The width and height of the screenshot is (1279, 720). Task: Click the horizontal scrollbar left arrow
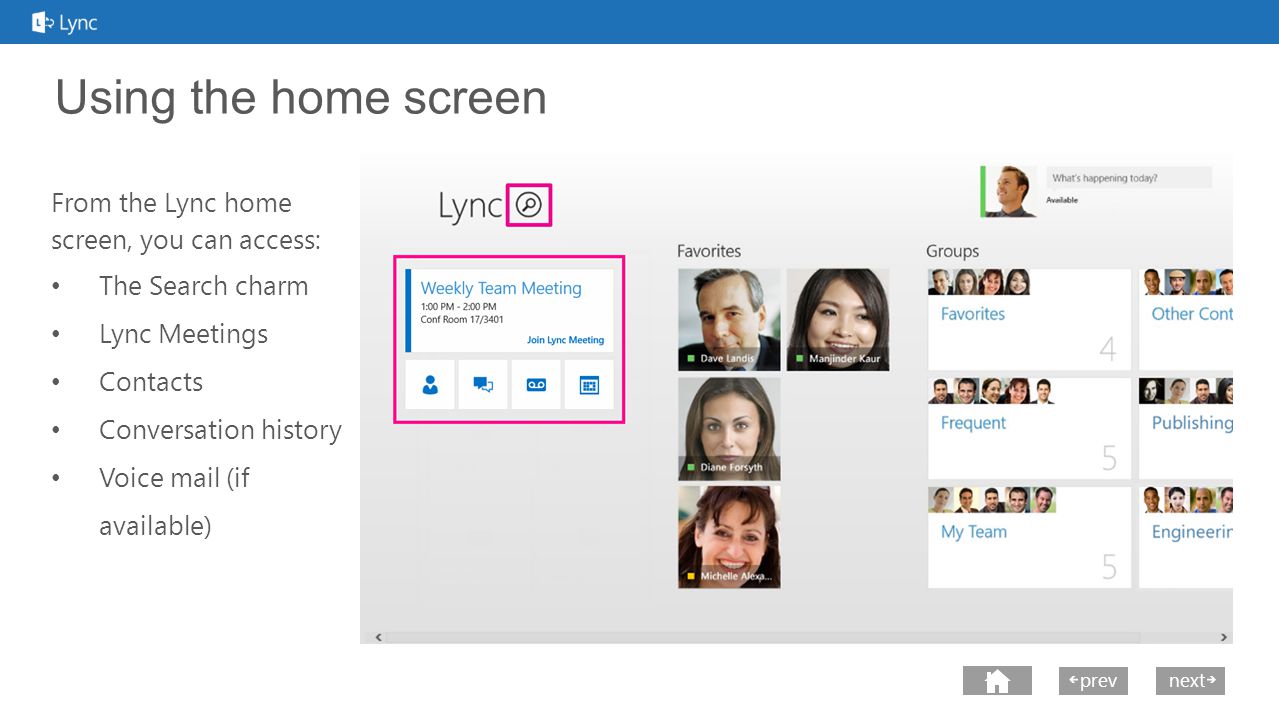(378, 637)
